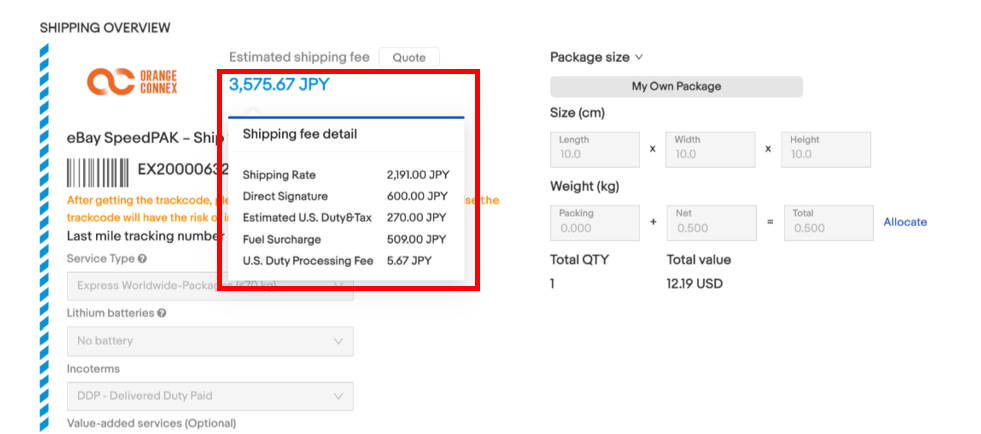Screen dimensions: 981x434
Task: Click the Service Type help icon
Action: (143, 259)
